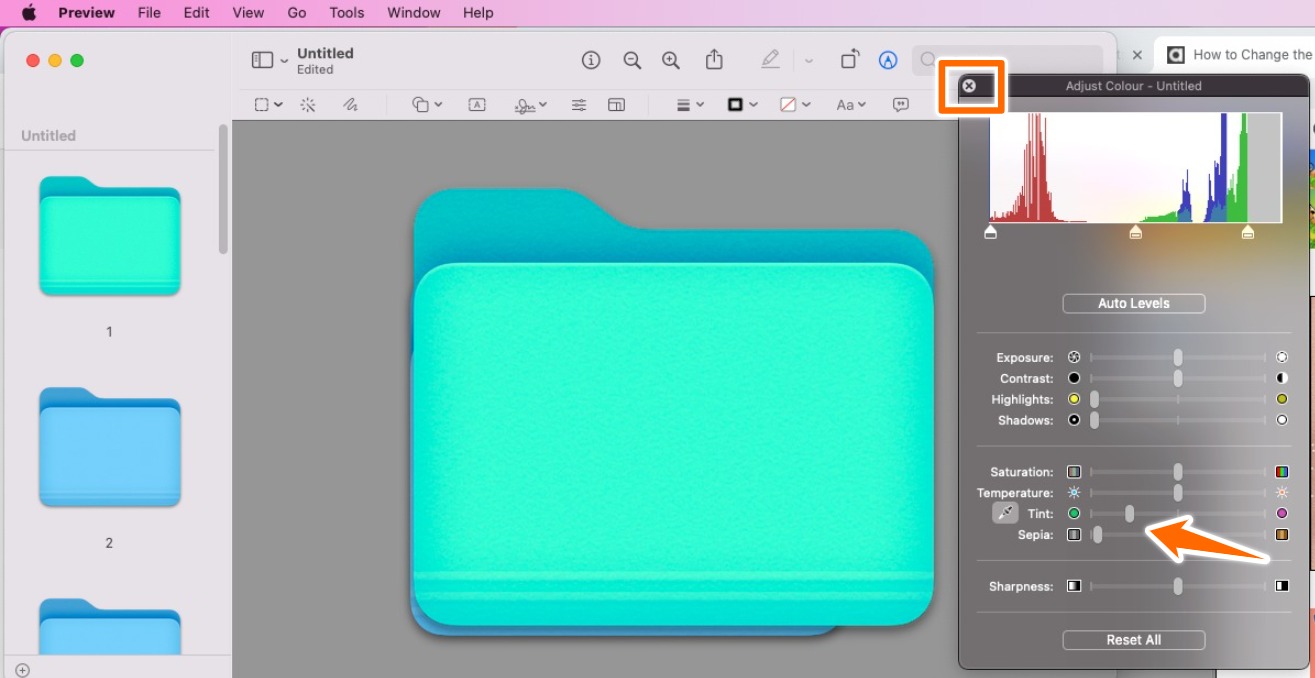Expand the highlight colour options chevron
This screenshot has height=678, width=1315.
809,61
